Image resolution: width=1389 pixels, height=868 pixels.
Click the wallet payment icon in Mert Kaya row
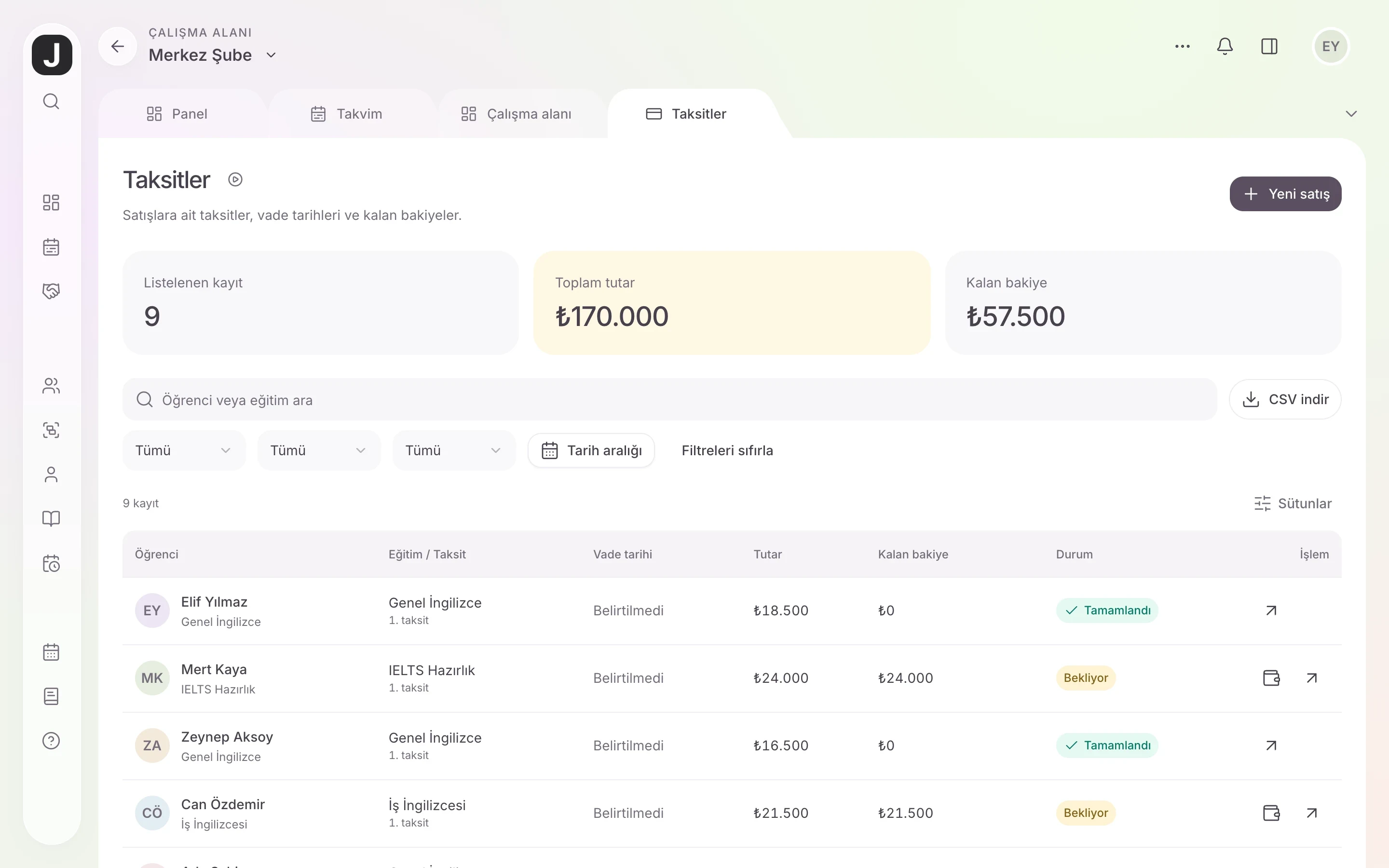(1271, 678)
